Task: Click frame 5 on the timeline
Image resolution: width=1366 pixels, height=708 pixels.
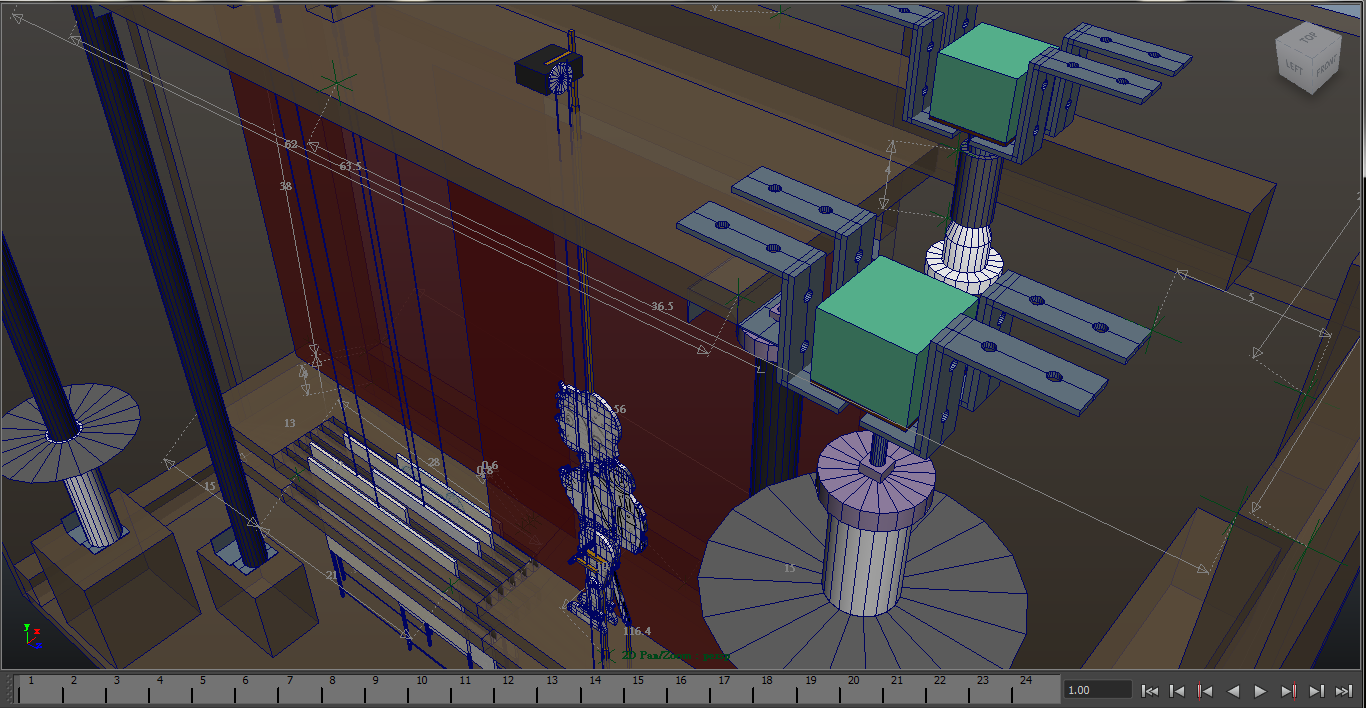Action: click(203, 688)
